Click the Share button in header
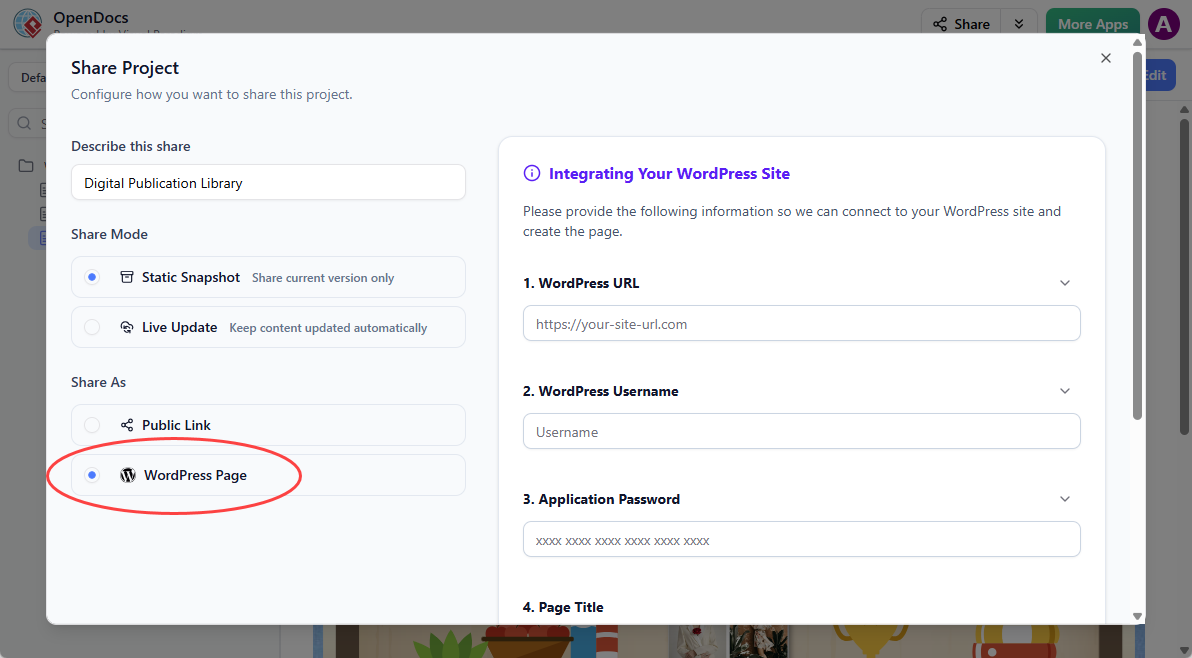Viewport: 1192px width, 658px height. (961, 24)
